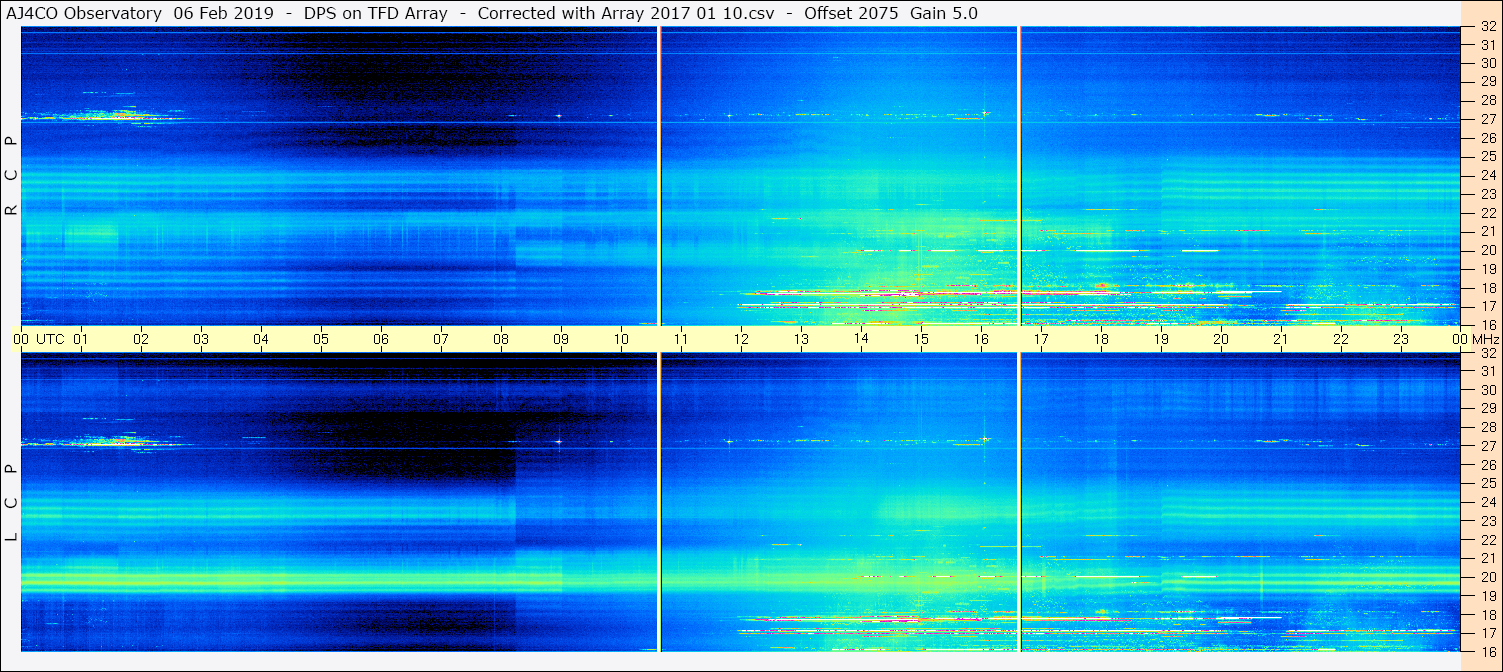Click the 27 MHz label in RCP panel

(x=1487, y=119)
